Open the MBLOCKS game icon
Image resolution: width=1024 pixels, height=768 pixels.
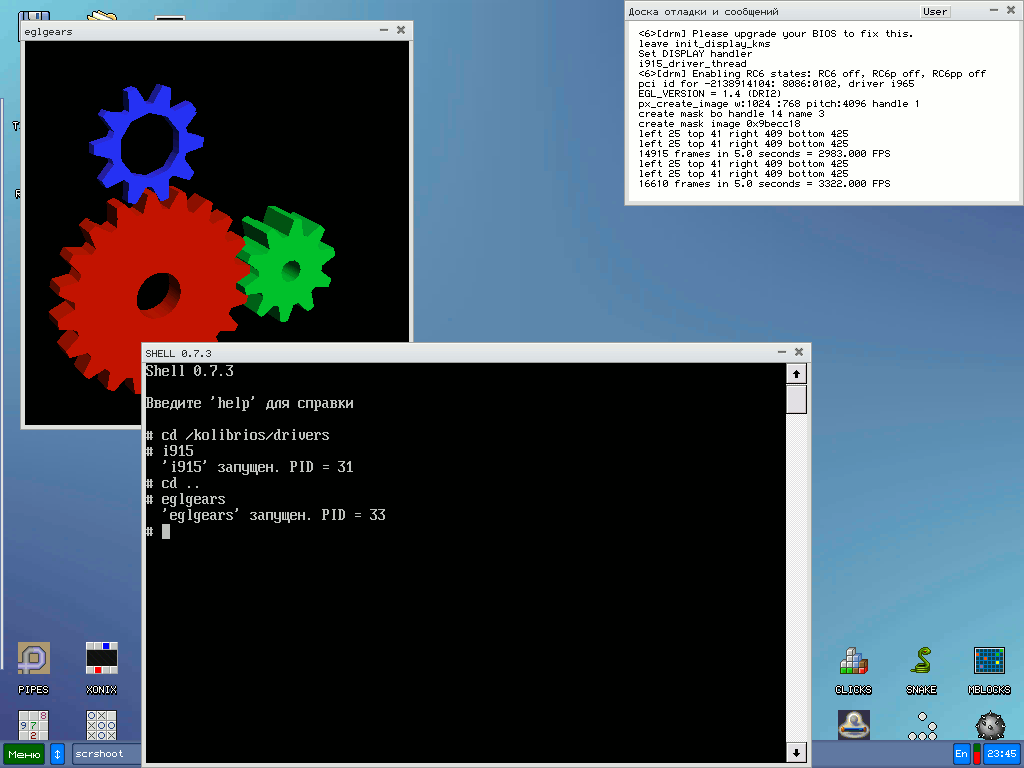[x=989, y=662]
